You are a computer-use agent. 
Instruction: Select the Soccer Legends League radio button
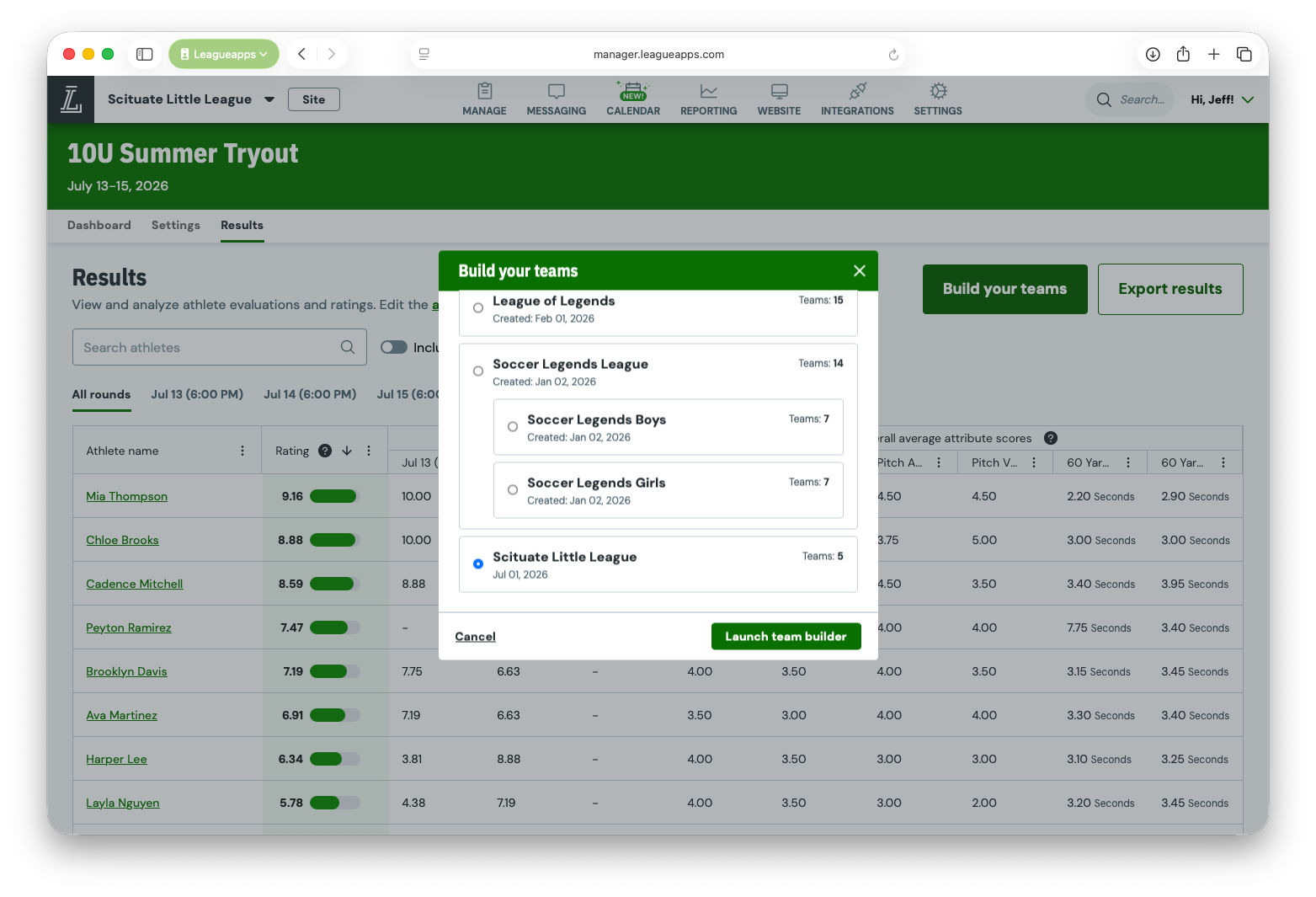click(478, 371)
